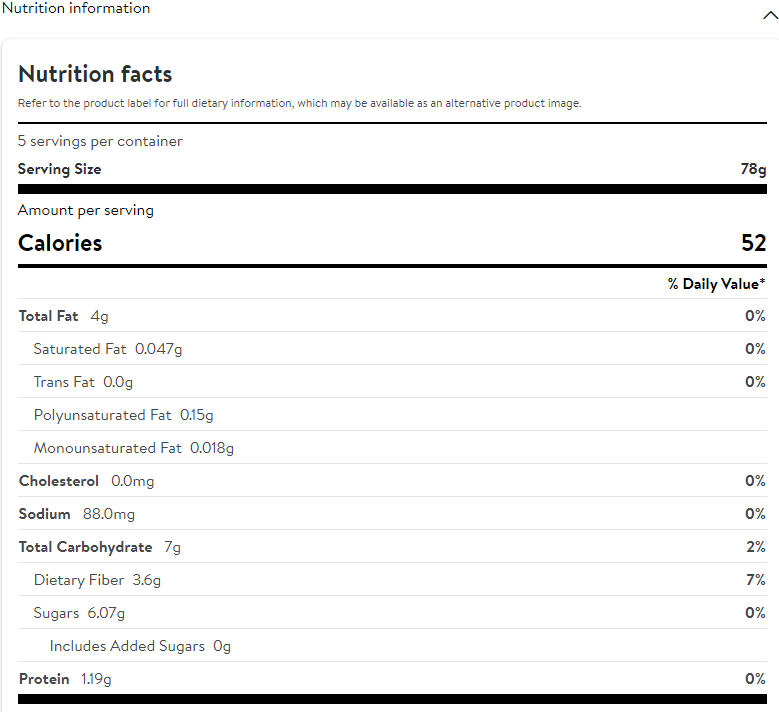
Task: Click the 7% Dietary Fiber daily value
Action: (755, 580)
